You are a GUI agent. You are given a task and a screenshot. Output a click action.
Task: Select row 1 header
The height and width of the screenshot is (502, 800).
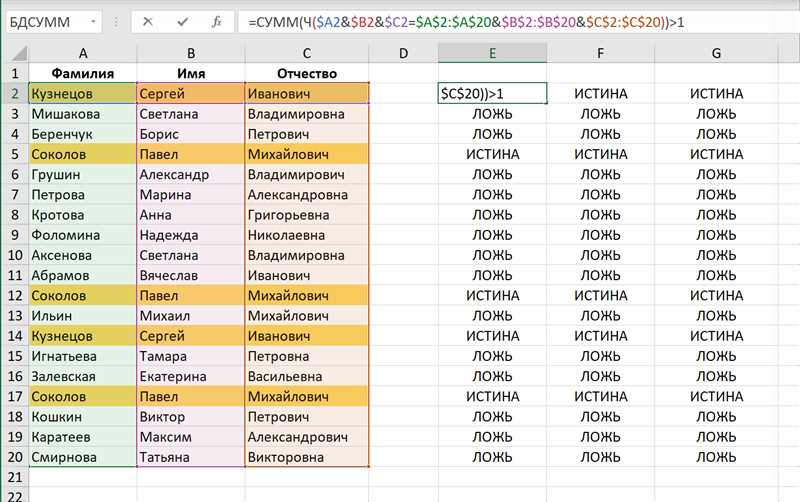[15, 73]
